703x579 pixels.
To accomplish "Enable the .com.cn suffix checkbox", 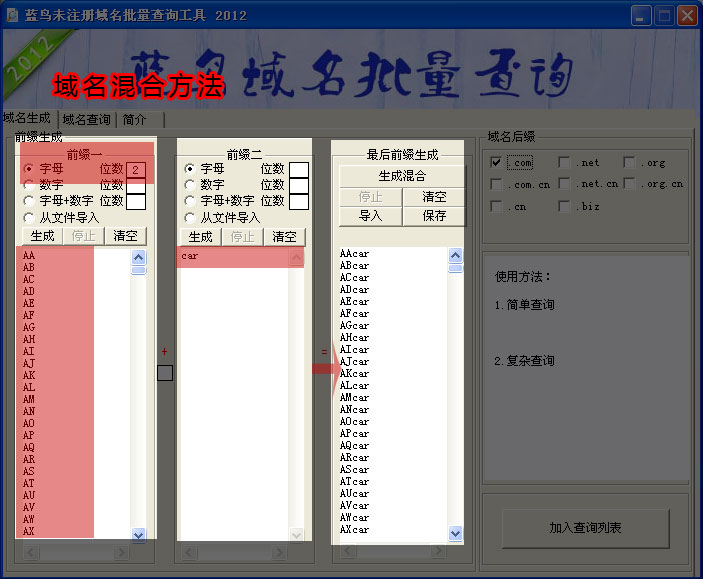I will [x=497, y=184].
